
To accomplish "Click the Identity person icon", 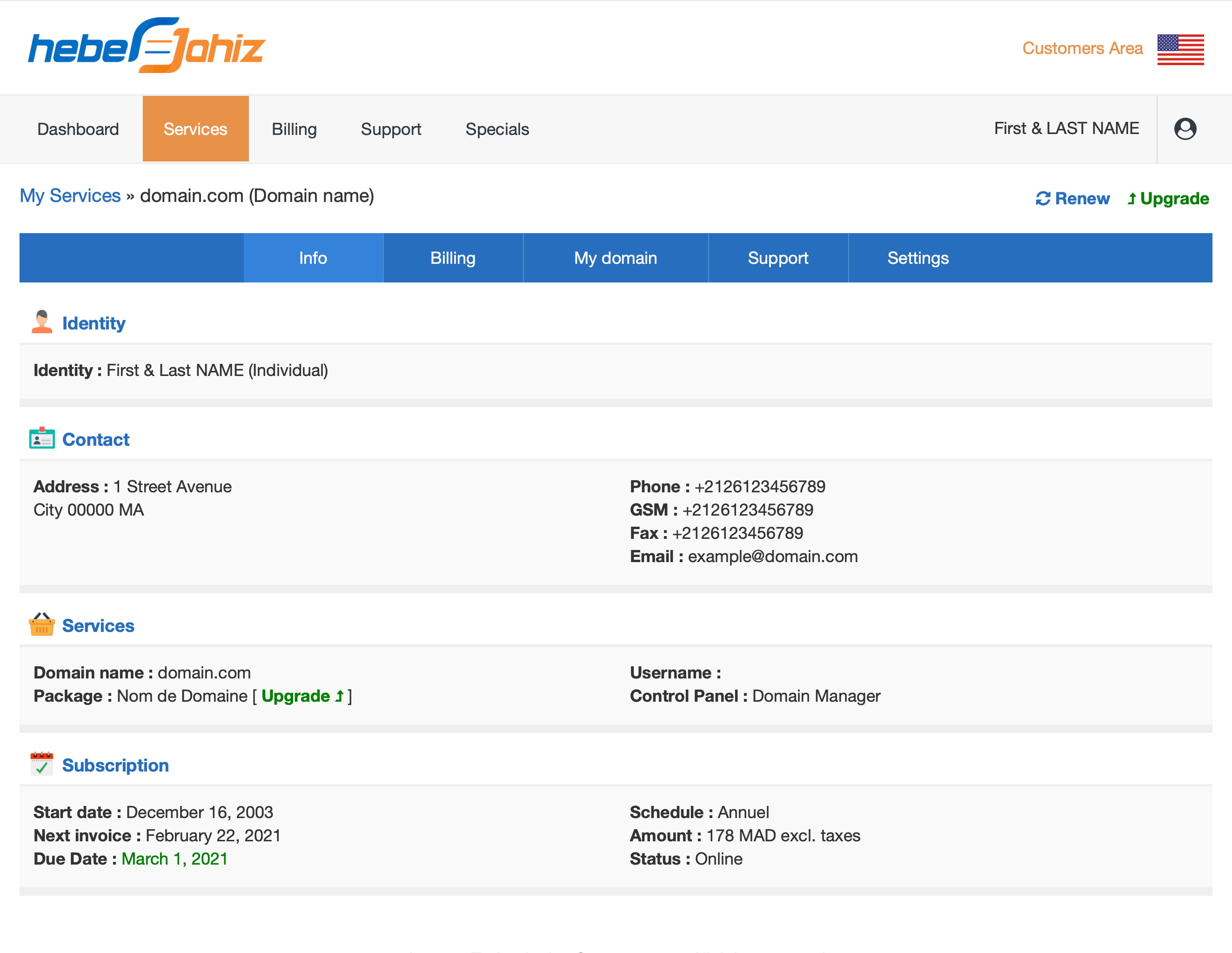I will 42,322.
